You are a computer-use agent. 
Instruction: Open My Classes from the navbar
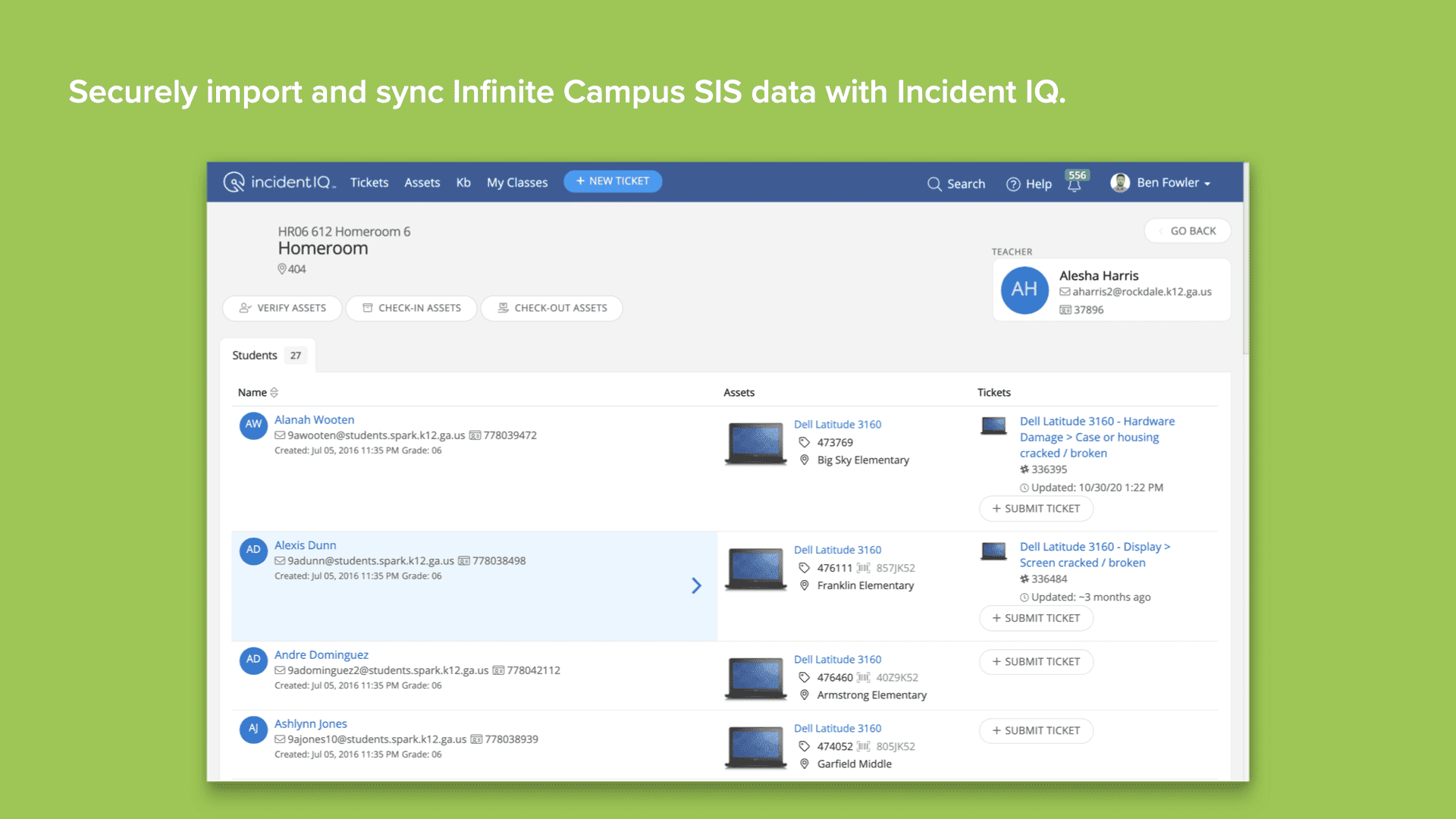coord(516,182)
